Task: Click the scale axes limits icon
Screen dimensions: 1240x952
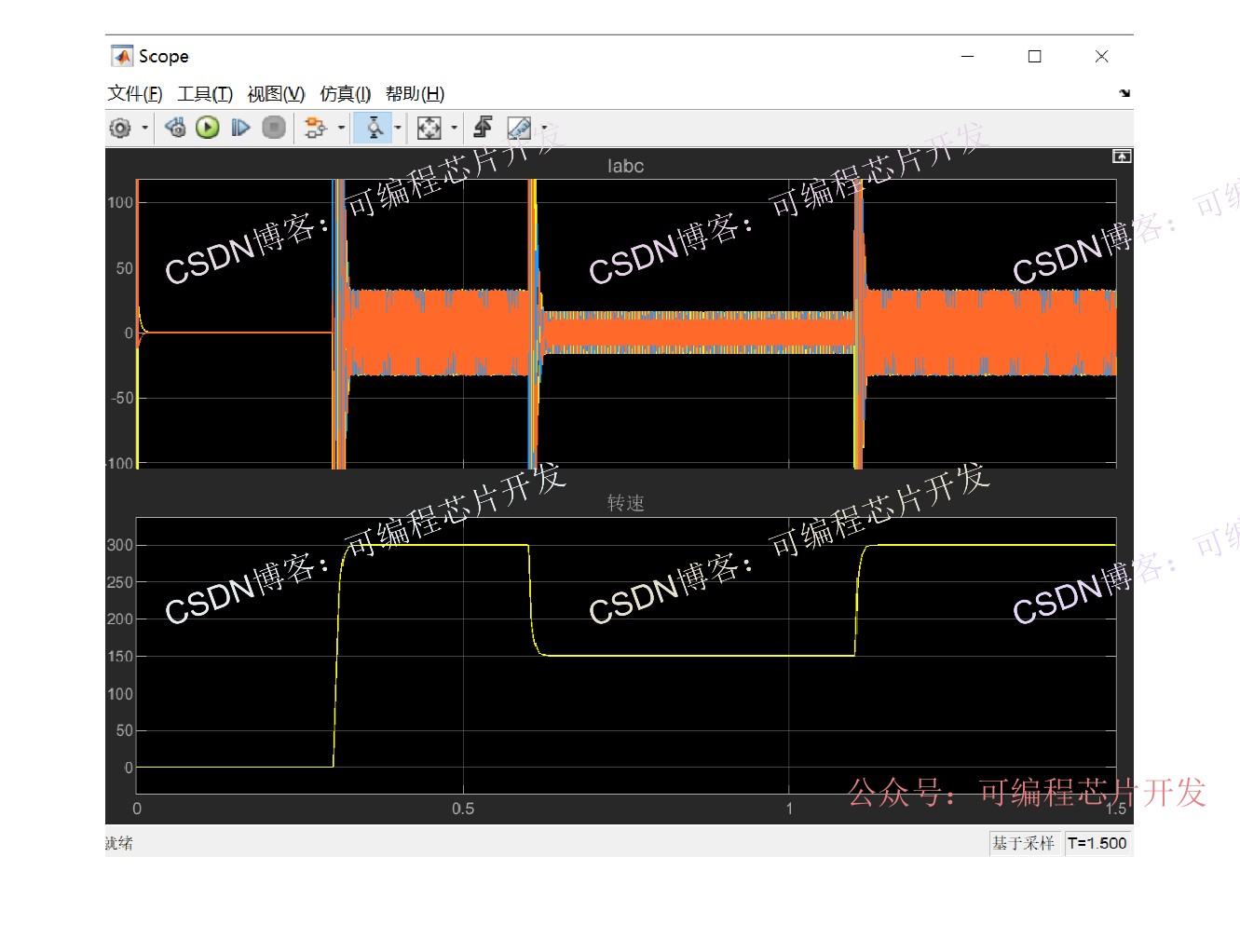Action: click(429, 128)
